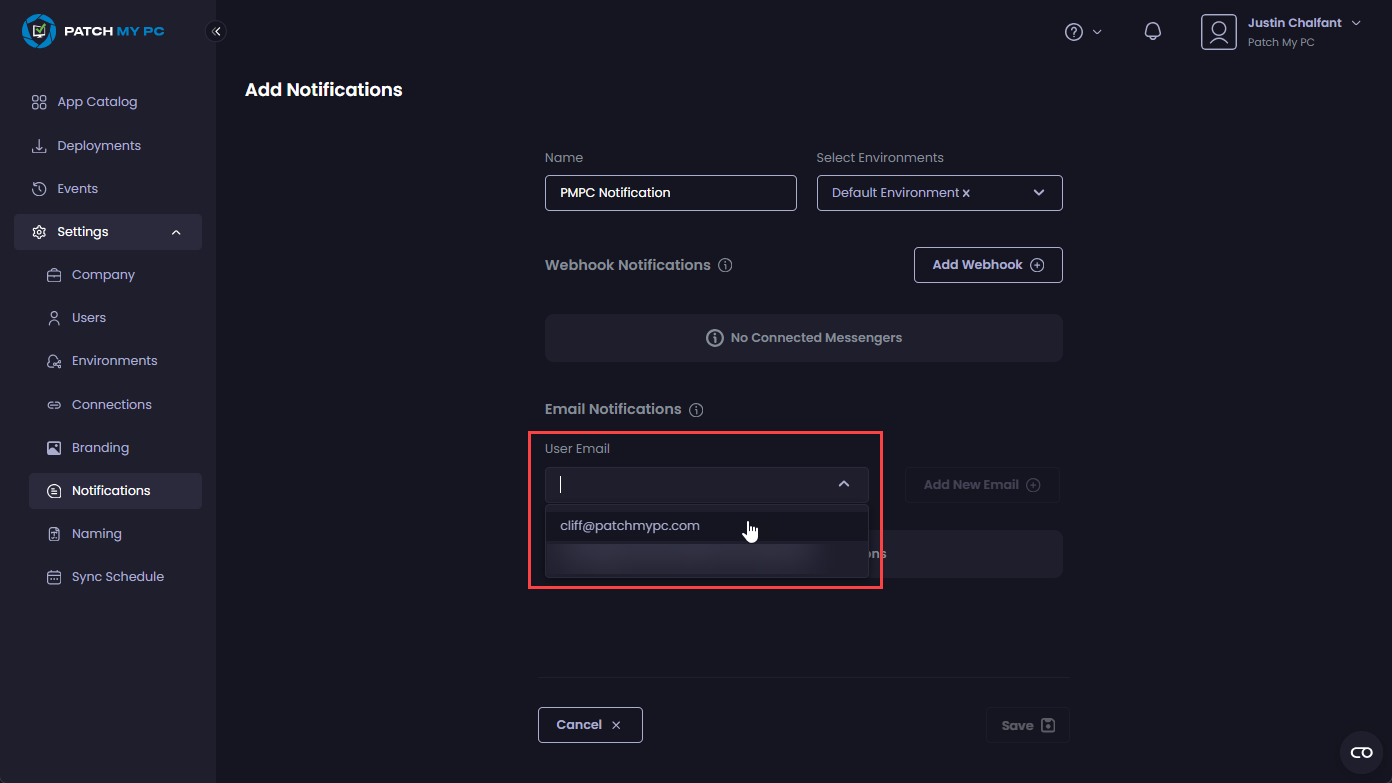Click the chat widget icon in bottom corner
The width and height of the screenshot is (1392, 783).
1361,752
